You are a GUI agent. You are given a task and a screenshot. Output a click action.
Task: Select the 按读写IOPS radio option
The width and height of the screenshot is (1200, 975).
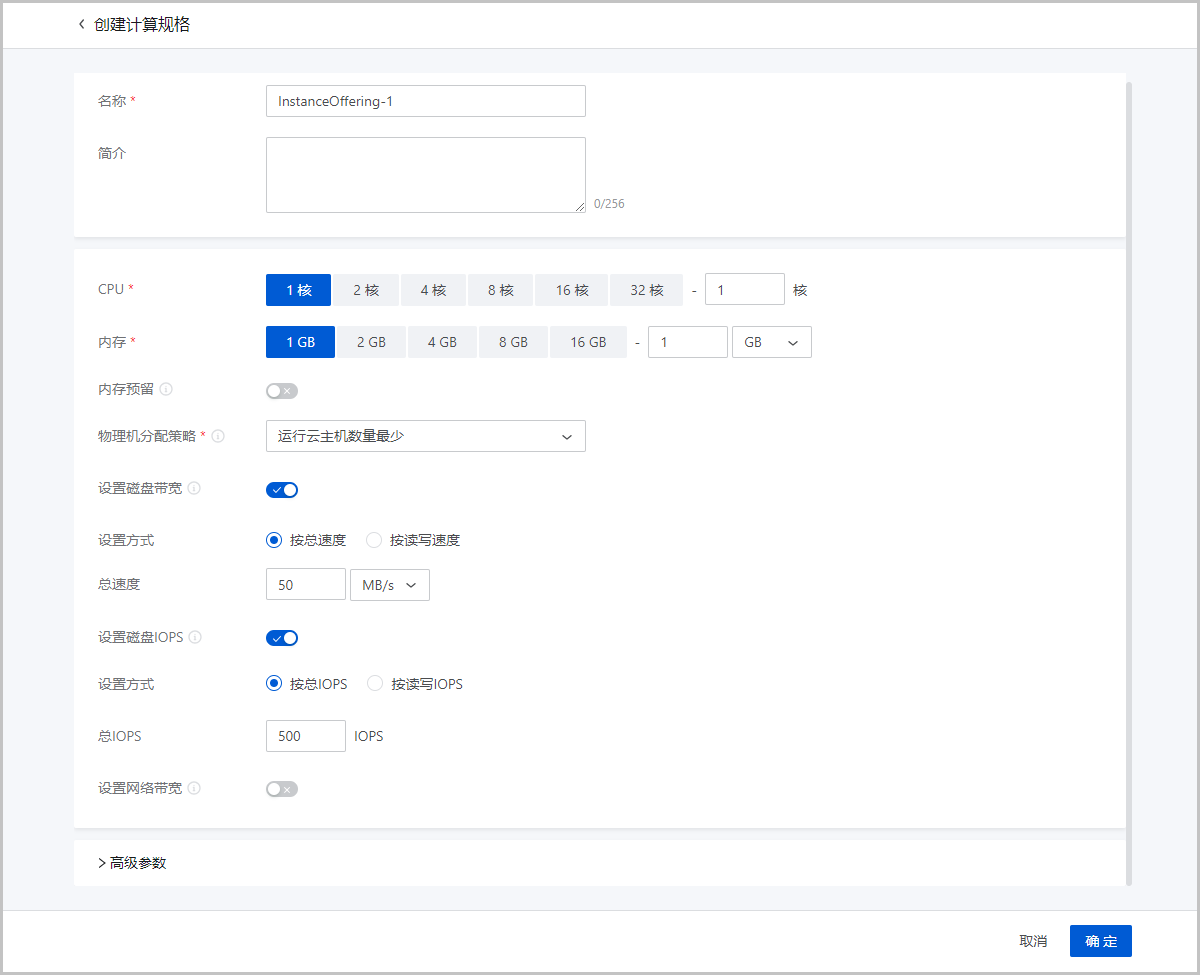pos(375,684)
